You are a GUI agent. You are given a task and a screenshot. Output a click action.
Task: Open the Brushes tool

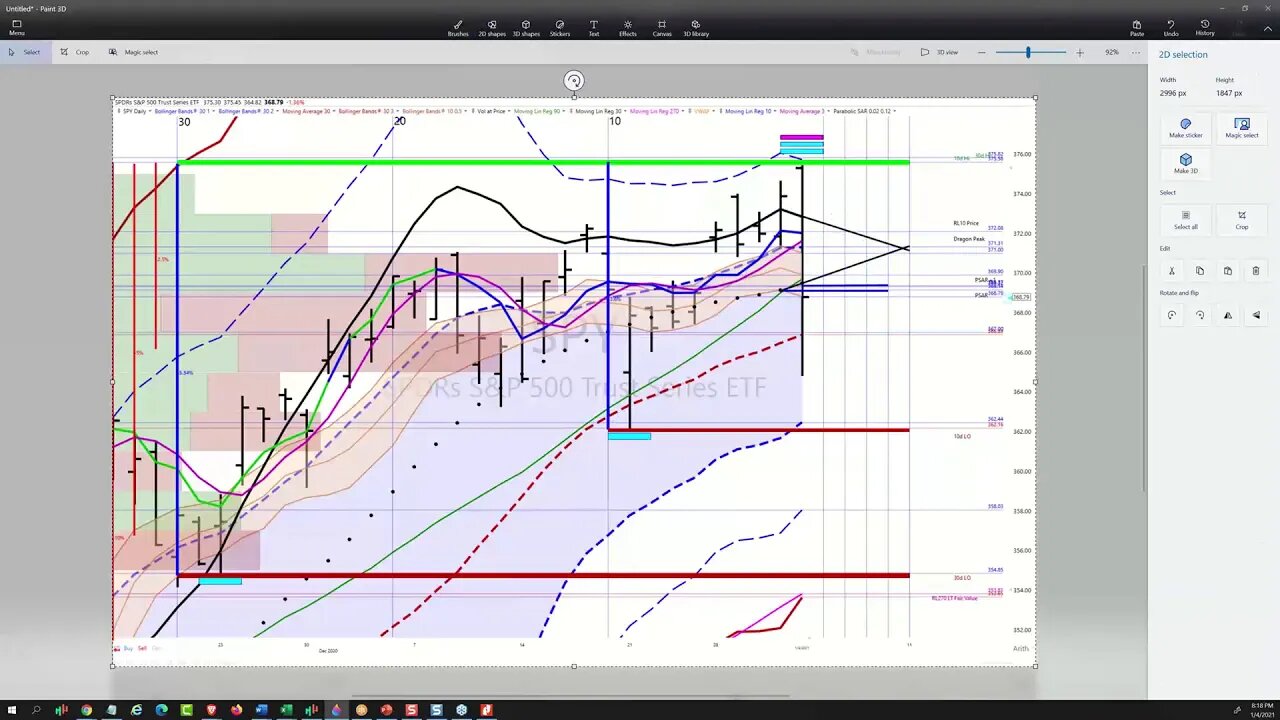tap(458, 28)
